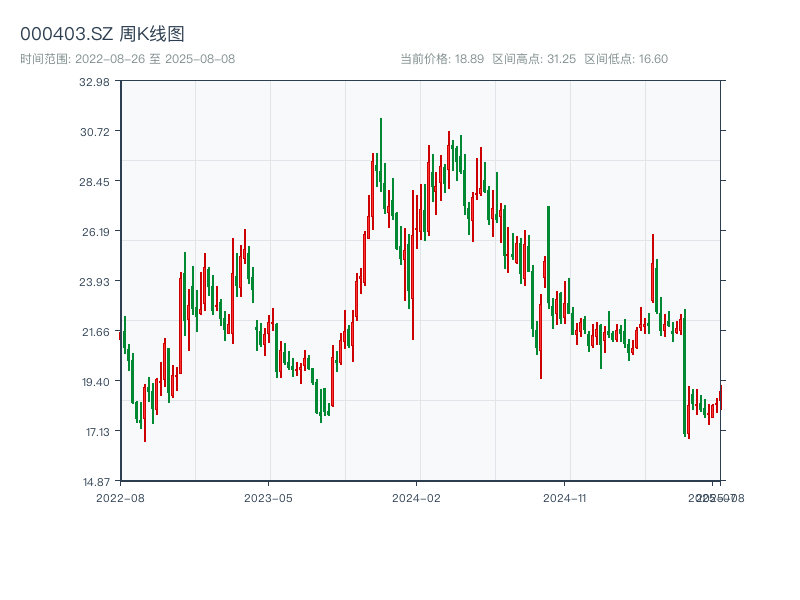The height and width of the screenshot is (600, 800).
Task: Click the long green crash candle in 2025
Action: [x=685, y=372]
